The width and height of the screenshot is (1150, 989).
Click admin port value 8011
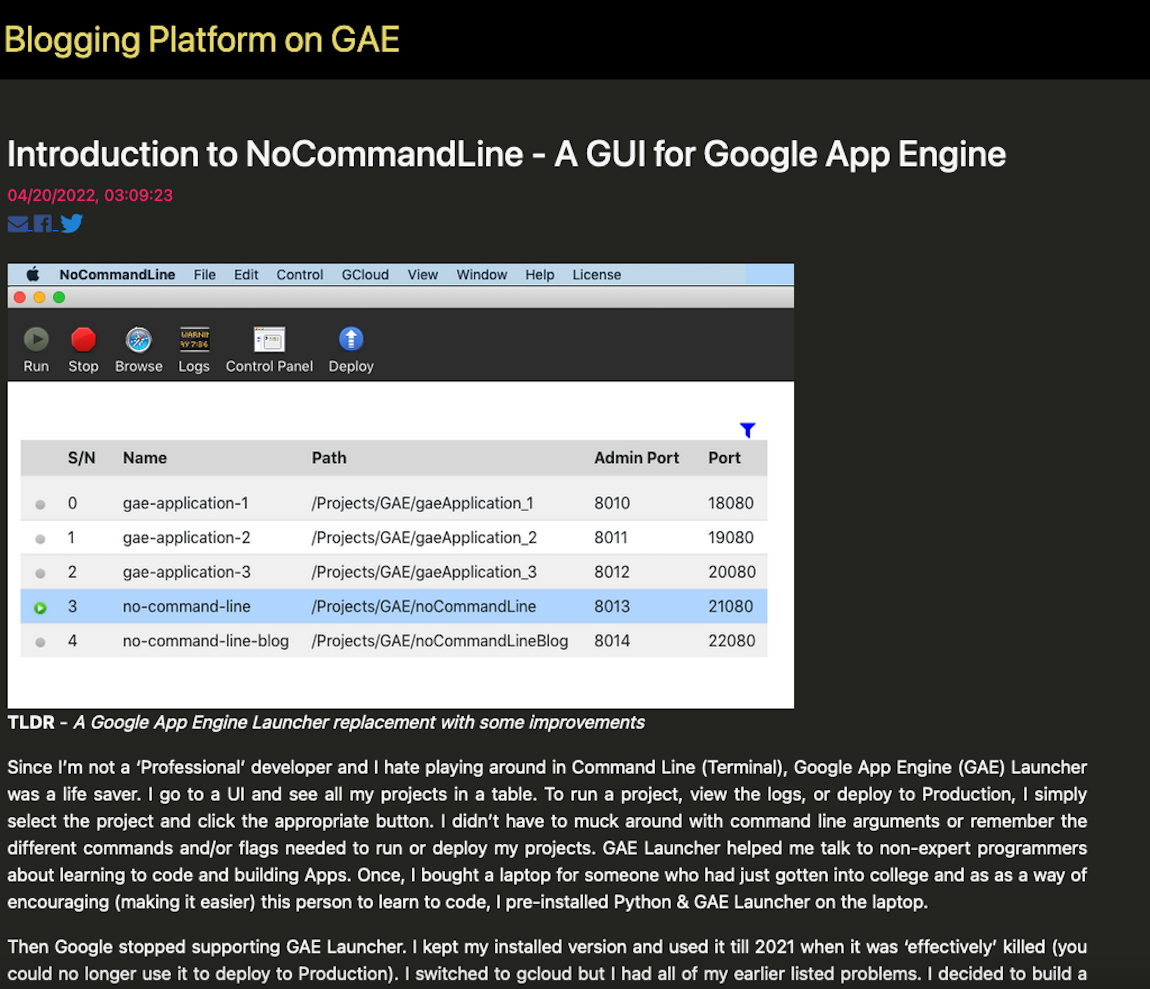coord(610,538)
